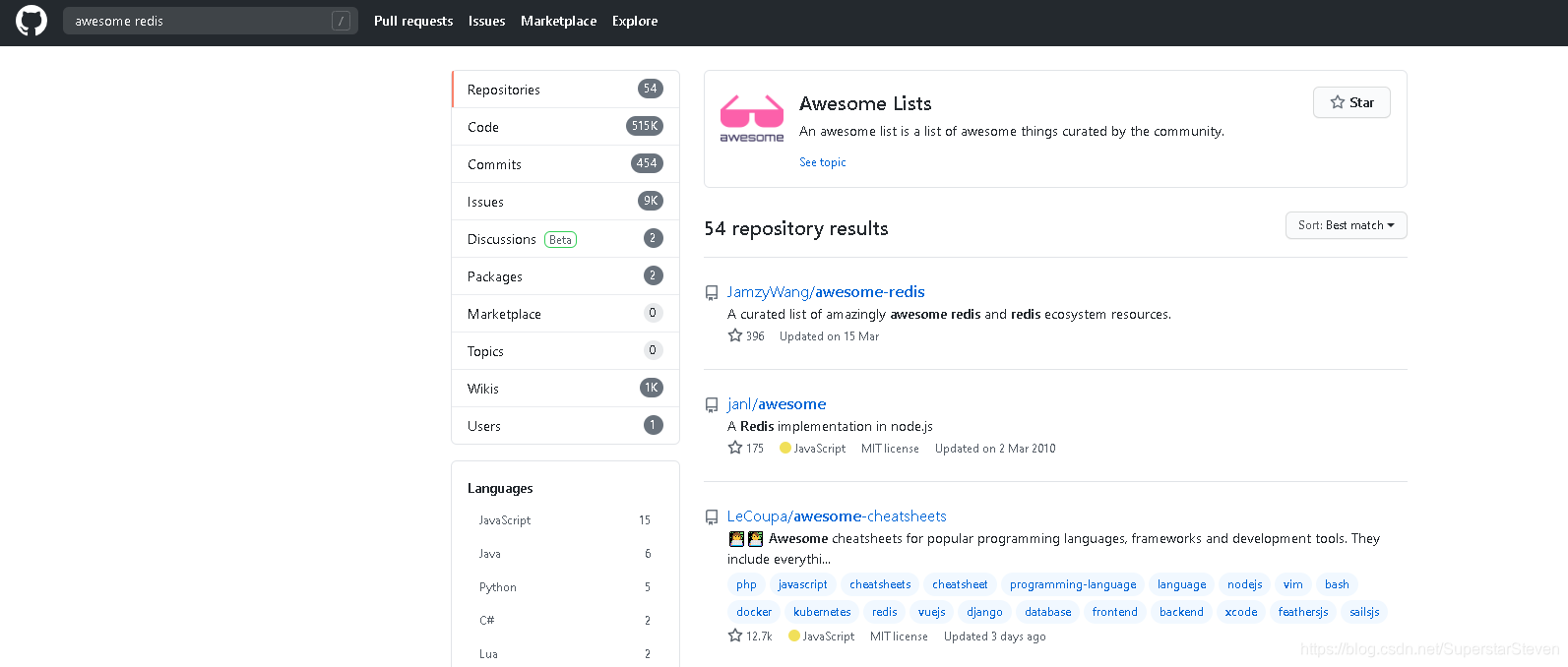Filter results by Java language
The image size is (1568, 667).
[x=565, y=554]
